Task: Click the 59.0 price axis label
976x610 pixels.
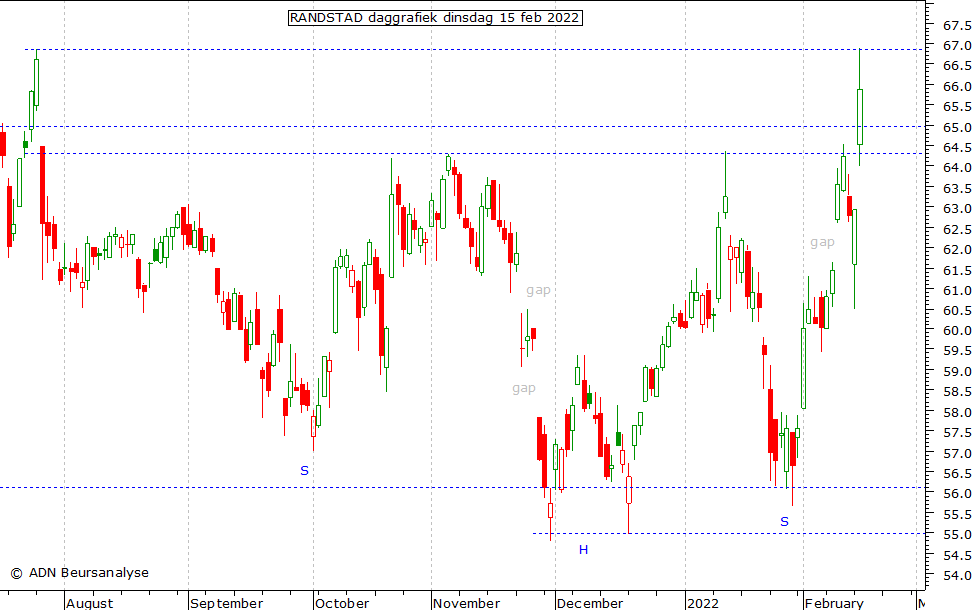Action: point(957,372)
